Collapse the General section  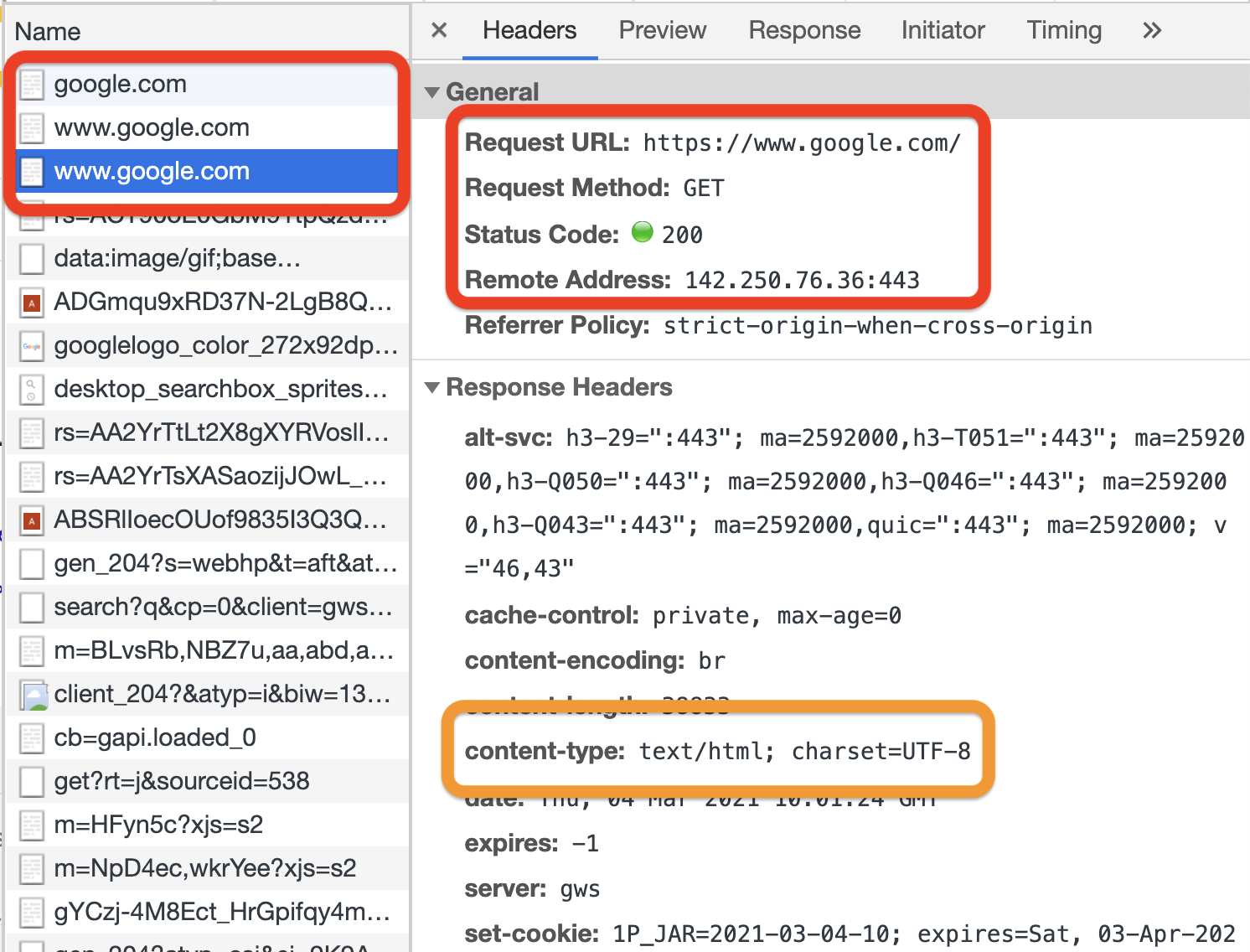coord(432,92)
